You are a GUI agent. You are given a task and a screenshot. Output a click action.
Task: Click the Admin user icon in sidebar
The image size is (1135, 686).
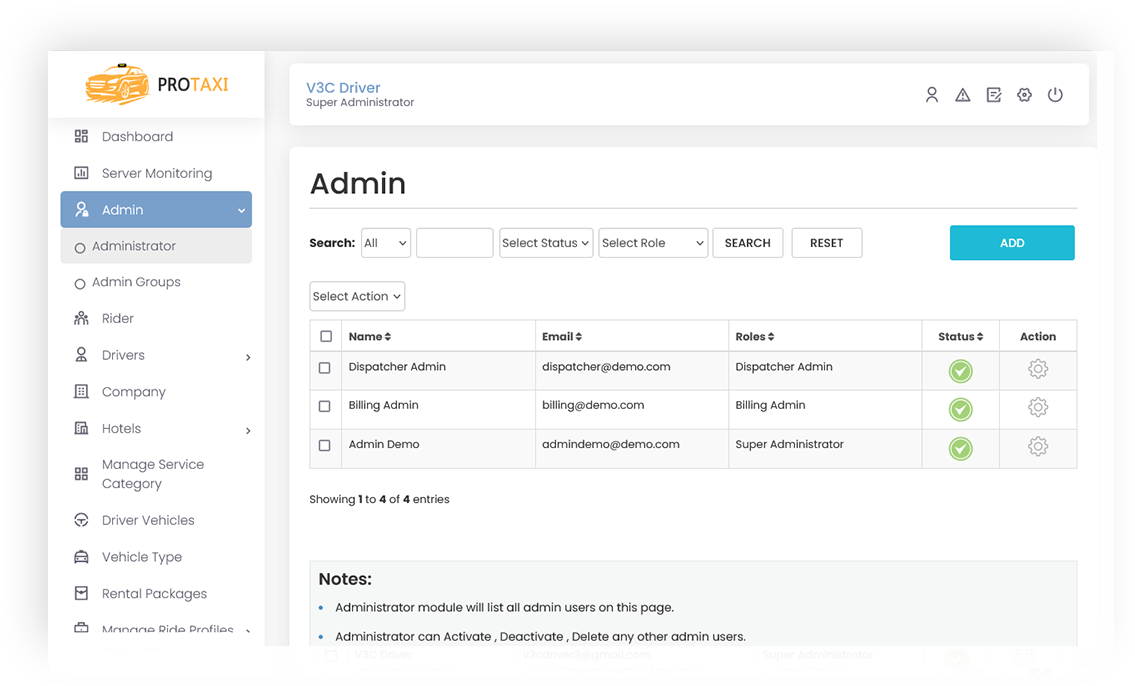click(x=82, y=209)
